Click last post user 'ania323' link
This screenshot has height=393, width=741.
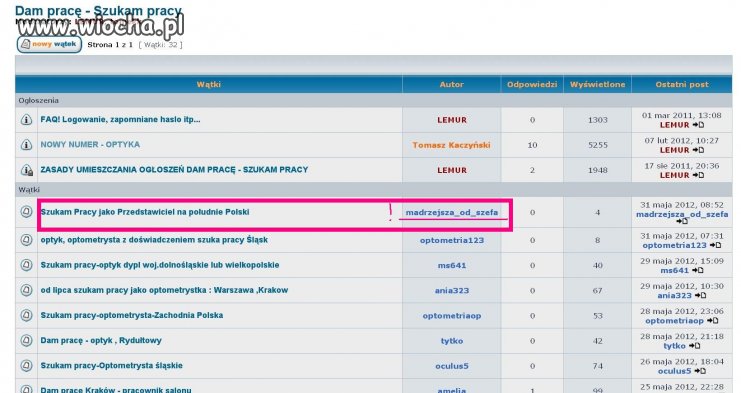pyautogui.click(x=674, y=296)
